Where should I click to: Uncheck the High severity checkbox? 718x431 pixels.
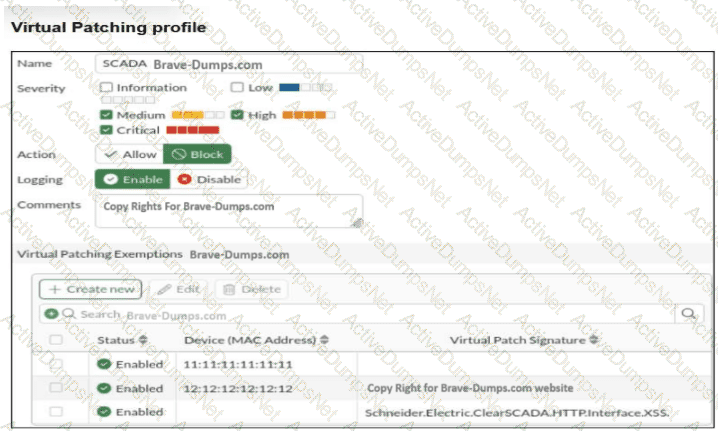(237, 115)
